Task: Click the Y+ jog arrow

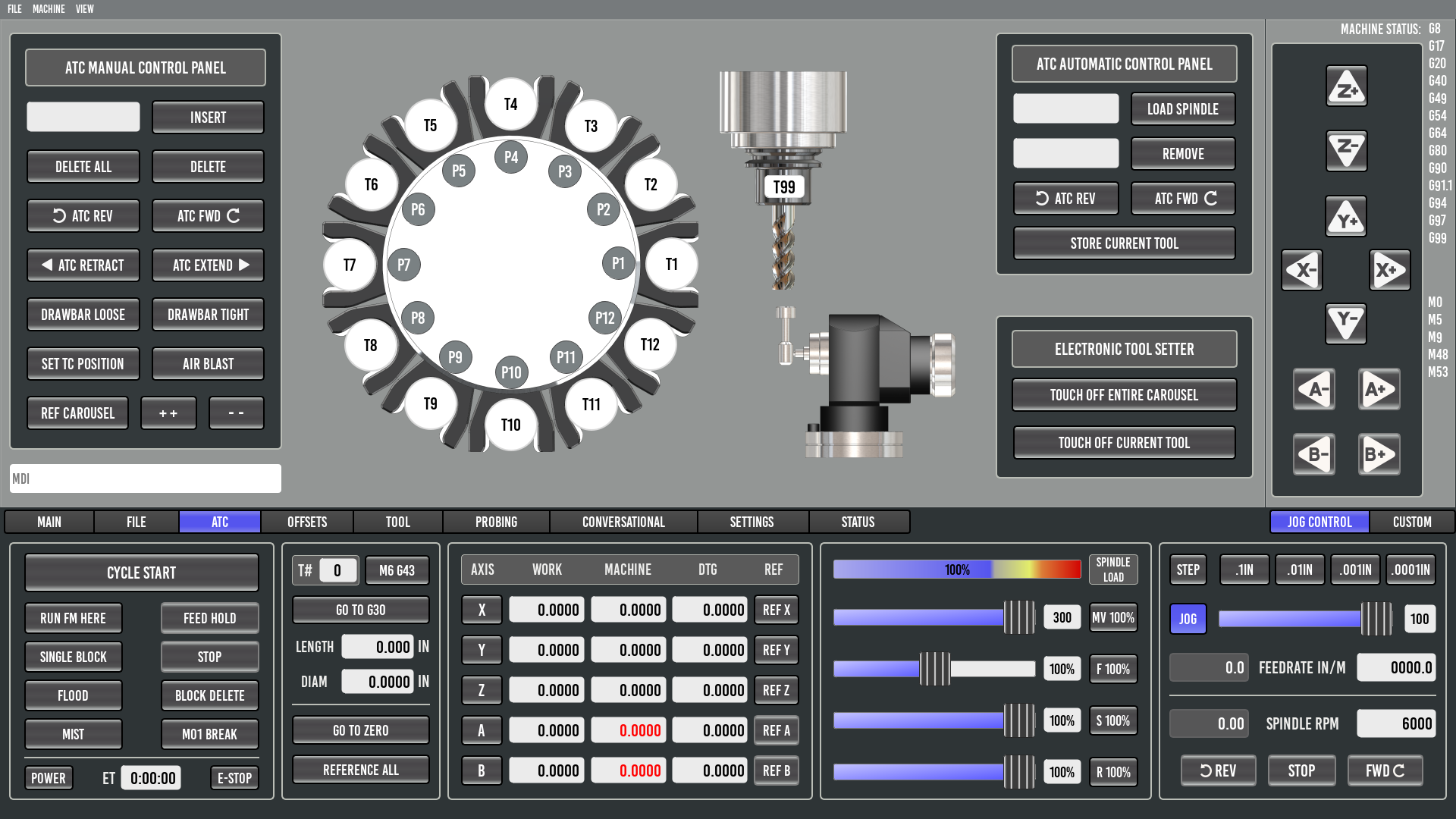Action: 1346,216
